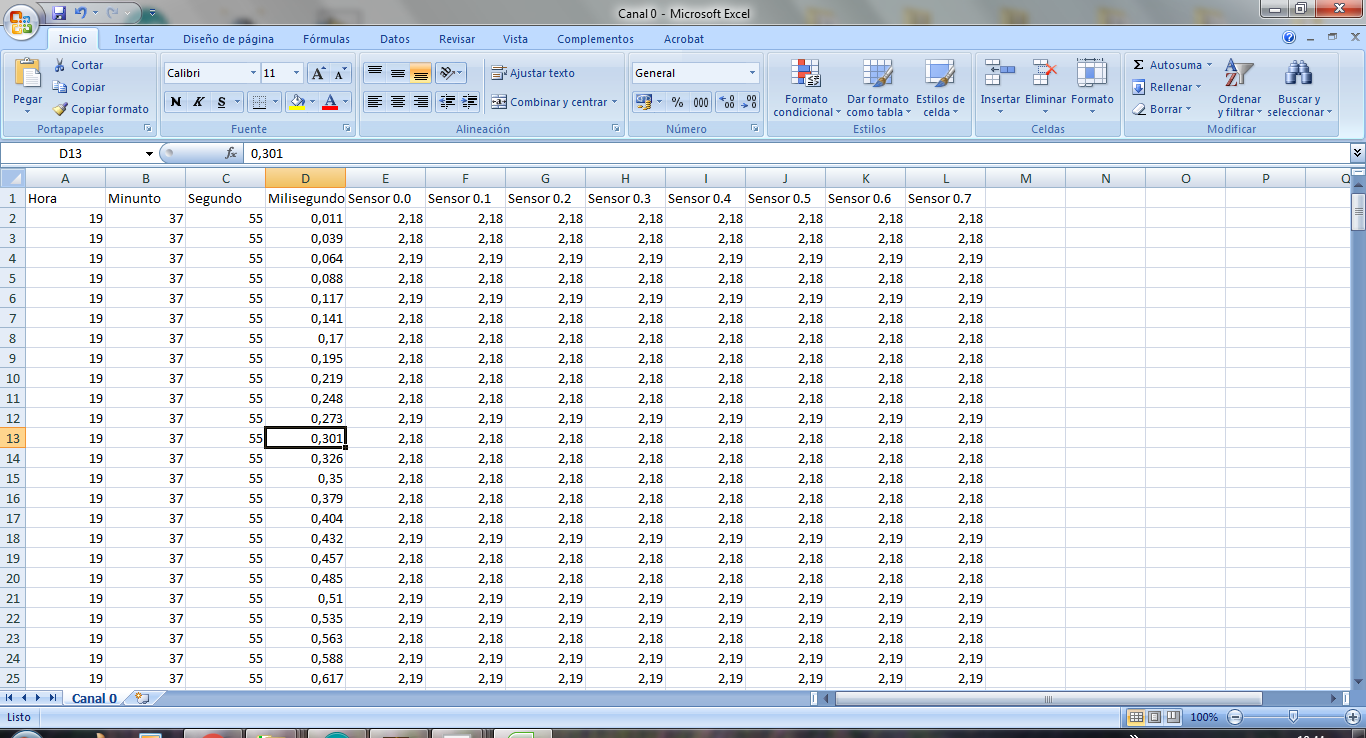Align cell content to top
Screen dimensions: 1366x738
(374, 73)
